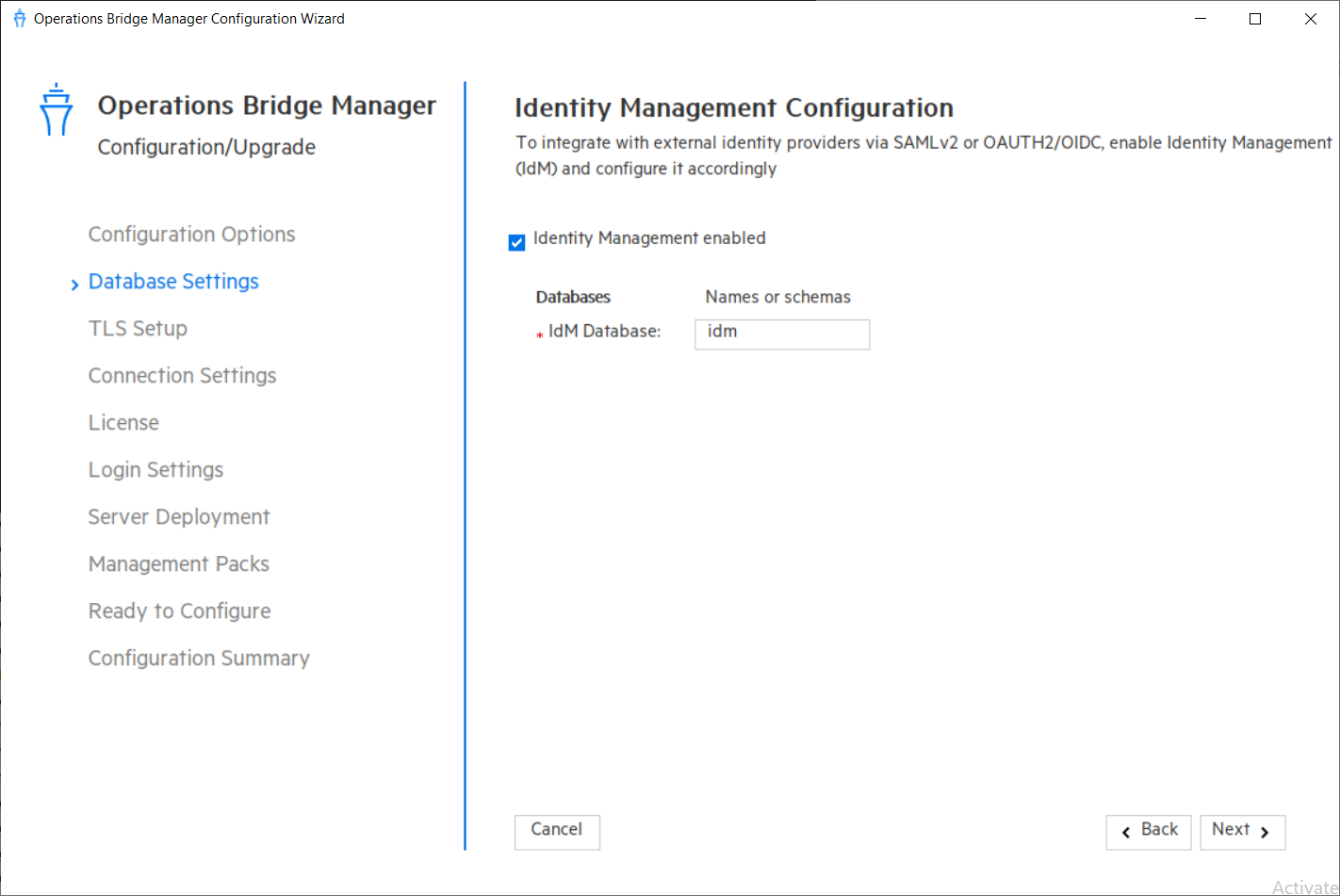Viewport: 1340px width, 896px height.
Task: Go to next wizard step
Action: tap(1242, 831)
